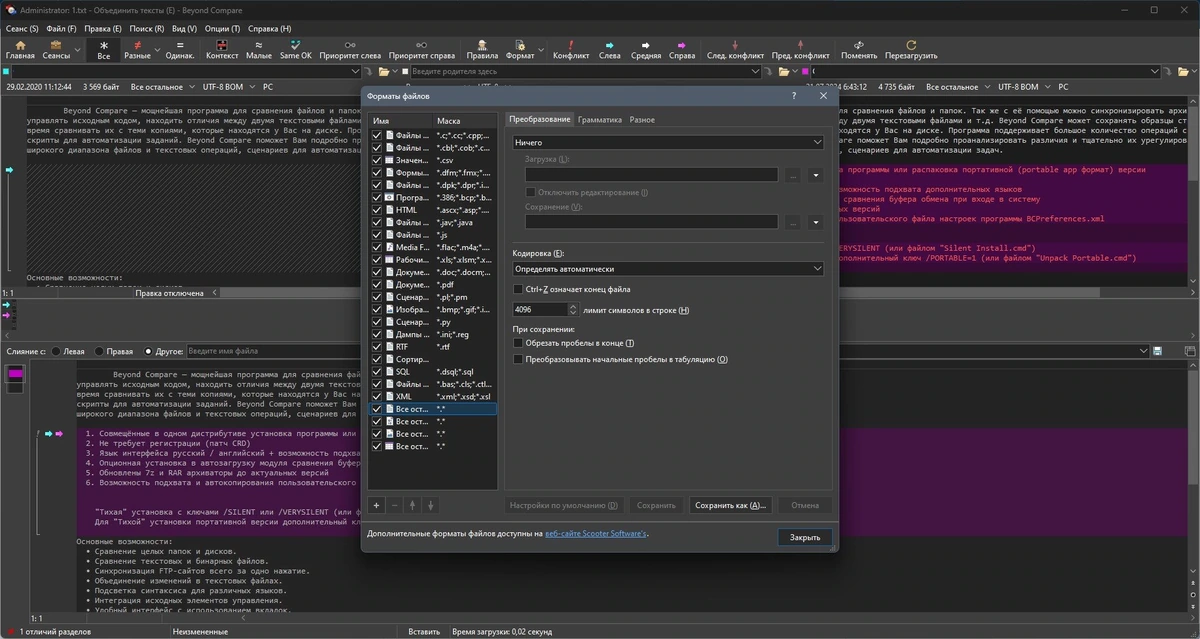Open the Поиск menu
Image resolution: width=1200 pixels, height=639 pixels.
pos(147,29)
